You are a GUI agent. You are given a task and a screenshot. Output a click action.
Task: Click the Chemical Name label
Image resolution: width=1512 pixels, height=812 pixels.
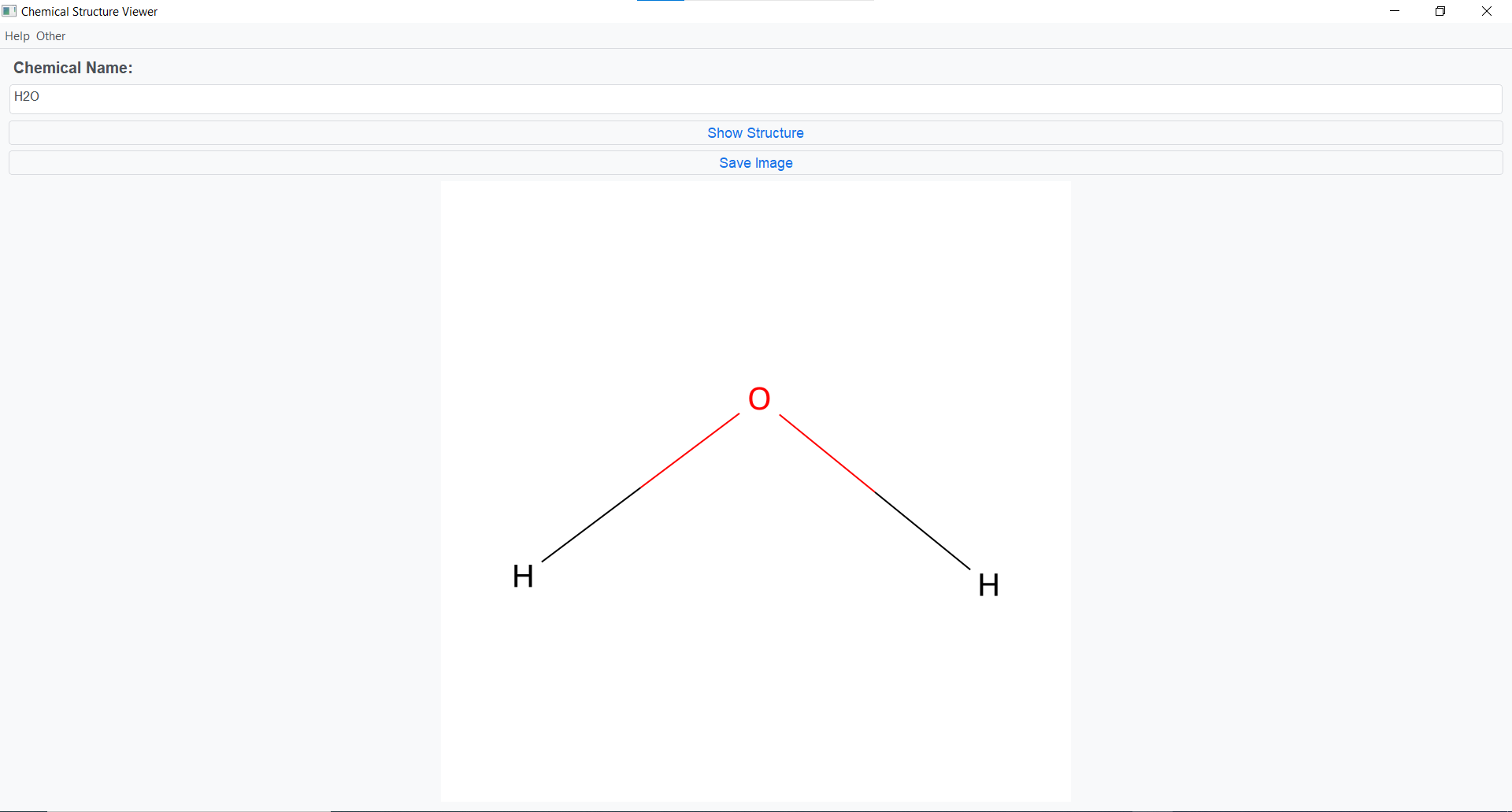[x=73, y=68]
